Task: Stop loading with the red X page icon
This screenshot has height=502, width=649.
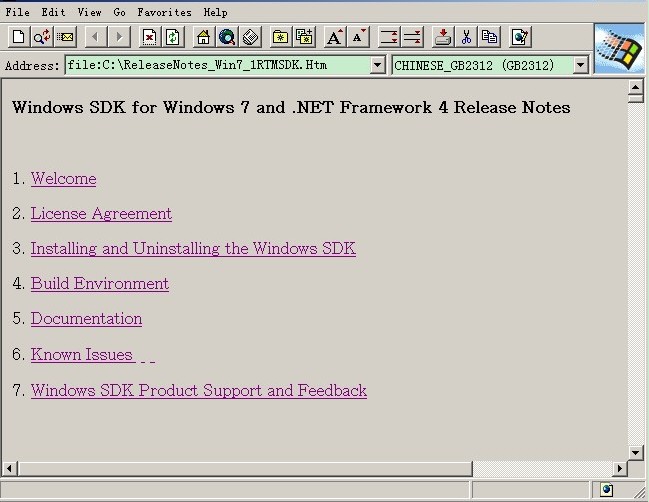Action: click(149, 37)
